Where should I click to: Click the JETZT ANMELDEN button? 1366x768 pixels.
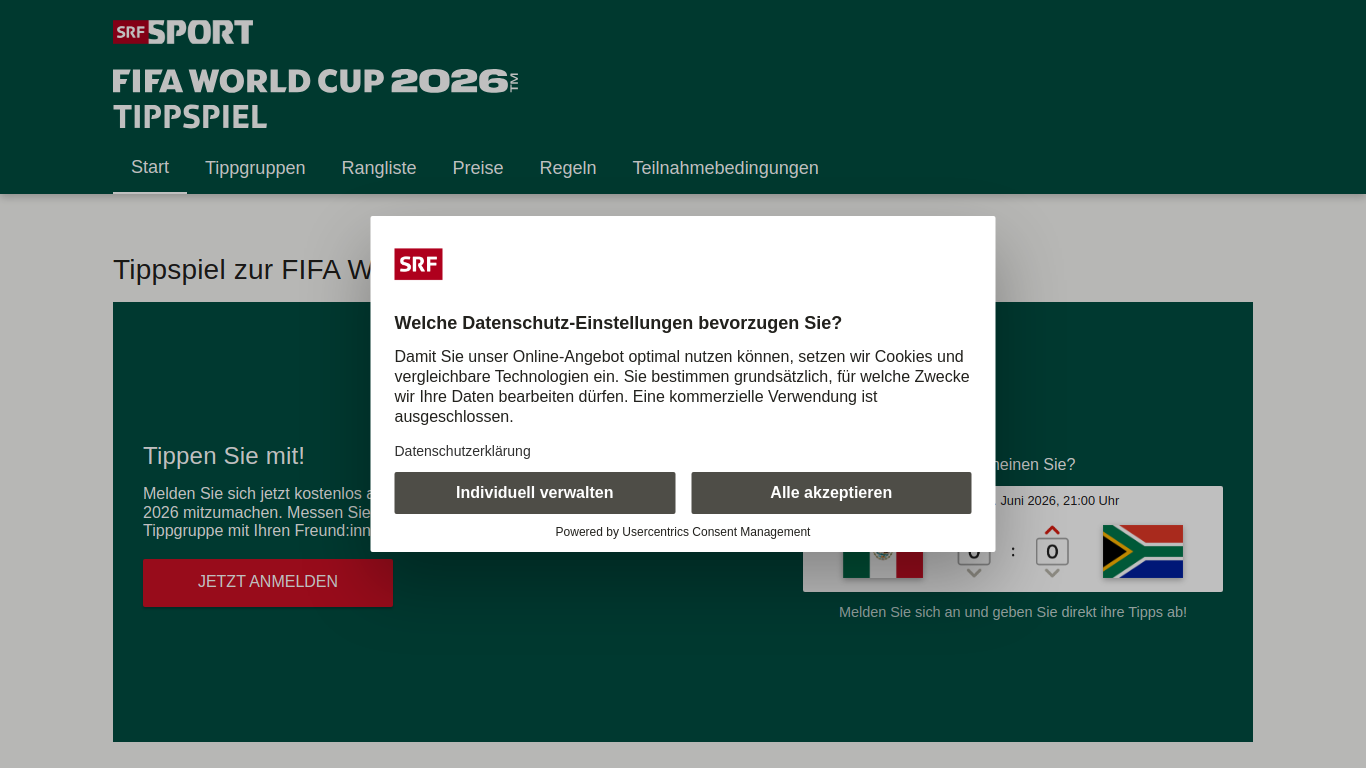[268, 582]
